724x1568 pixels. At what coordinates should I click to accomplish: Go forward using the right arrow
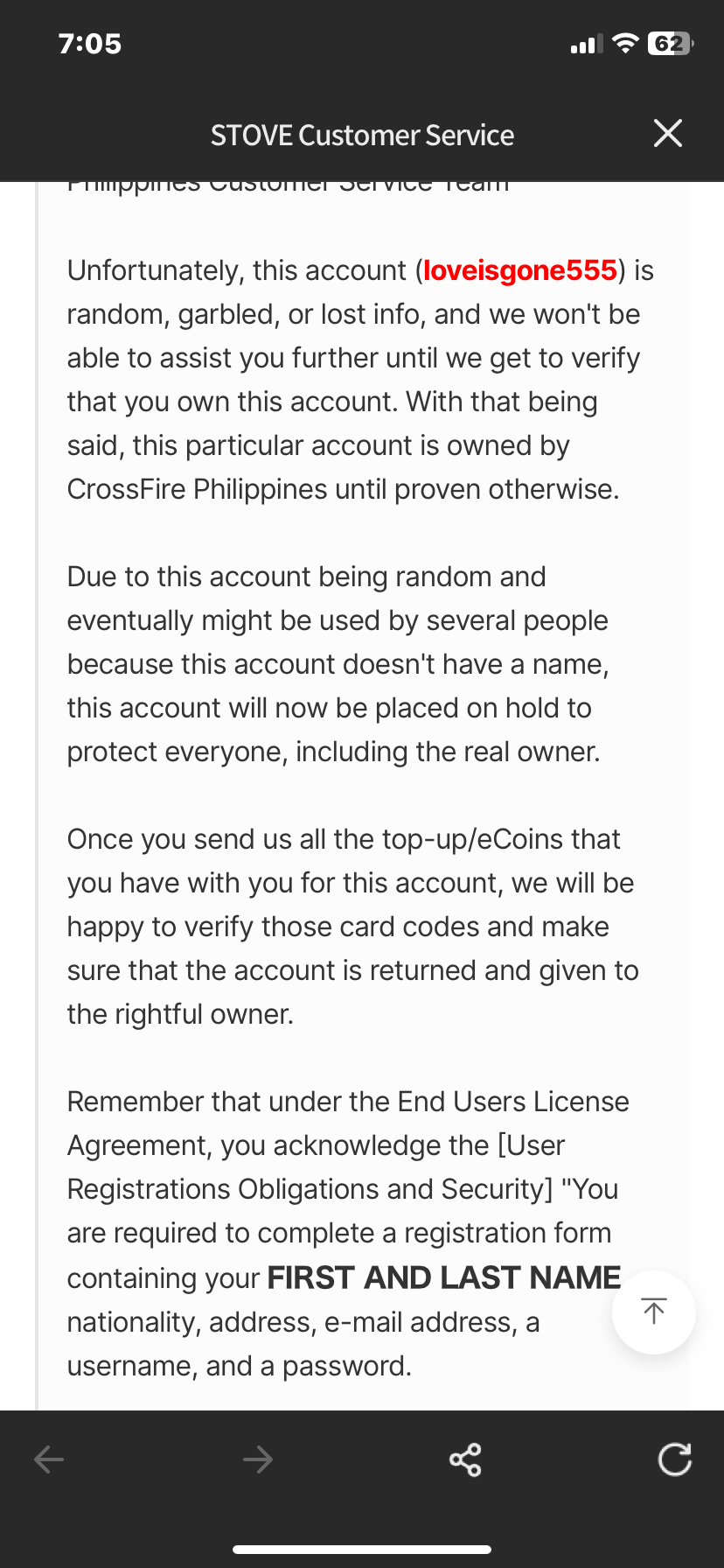click(x=258, y=1459)
